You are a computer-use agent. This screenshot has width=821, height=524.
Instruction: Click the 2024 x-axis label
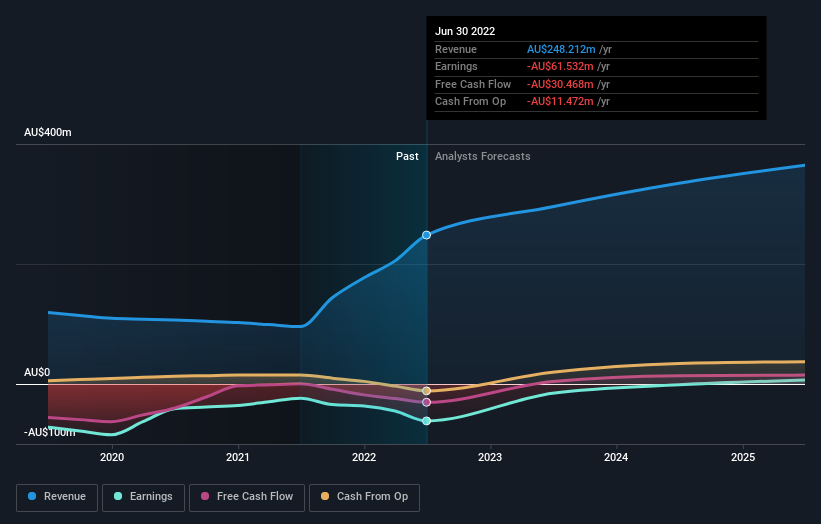(x=616, y=457)
